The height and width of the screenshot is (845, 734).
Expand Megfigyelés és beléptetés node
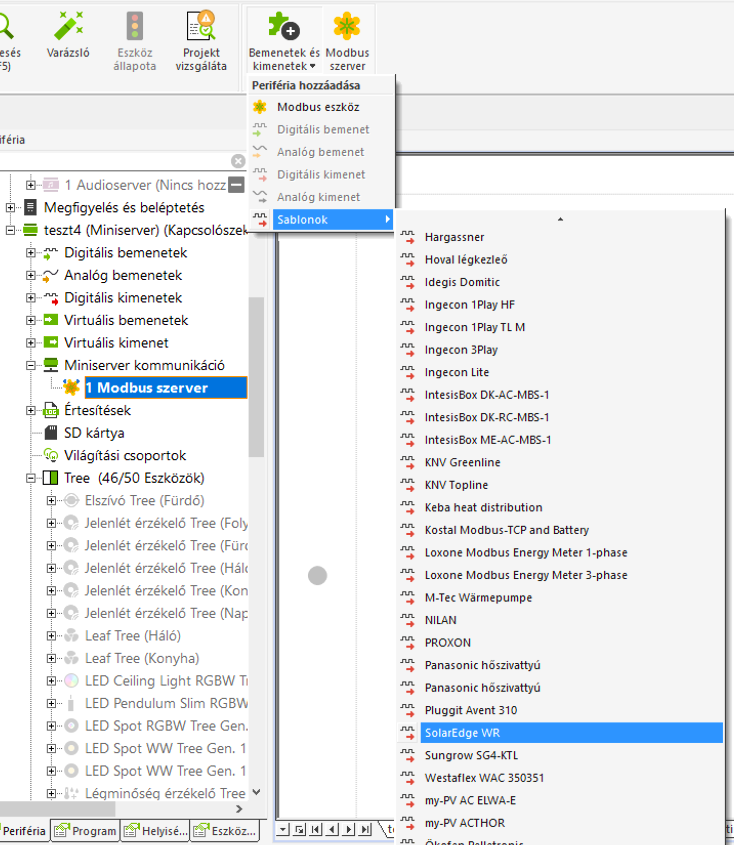(10, 207)
